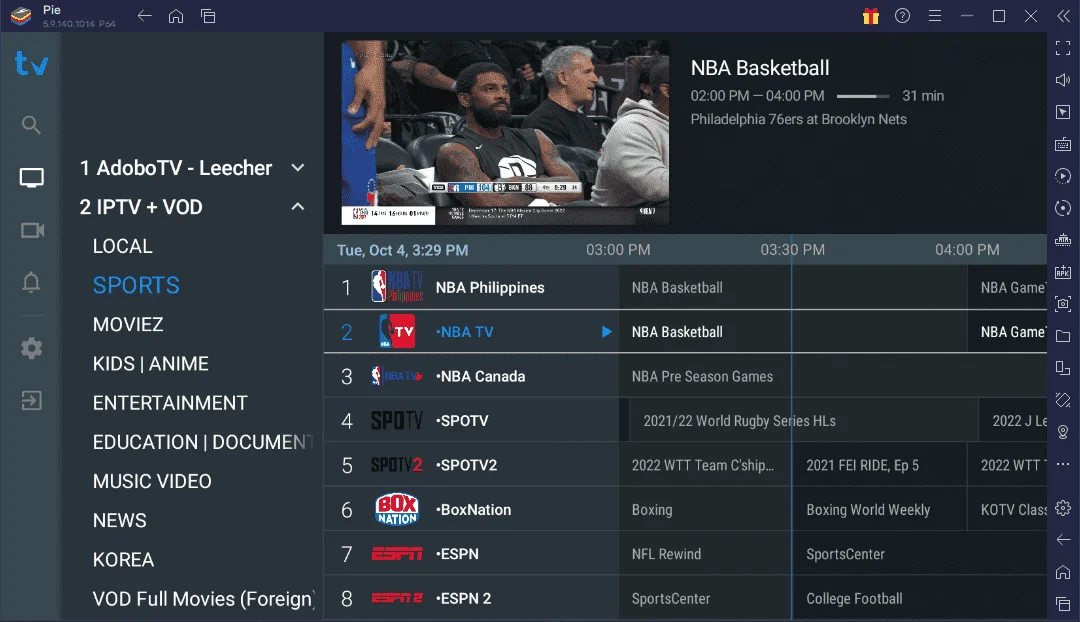
Task: Open the KOREA category
Action: (123, 560)
